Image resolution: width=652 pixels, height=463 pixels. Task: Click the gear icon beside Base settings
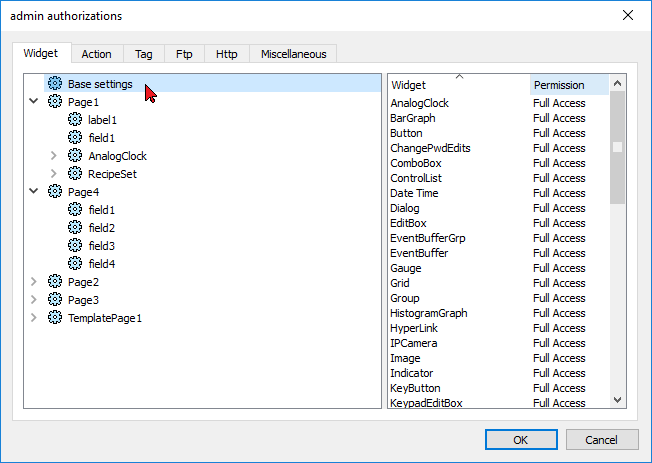pyautogui.click(x=55, y=84)
